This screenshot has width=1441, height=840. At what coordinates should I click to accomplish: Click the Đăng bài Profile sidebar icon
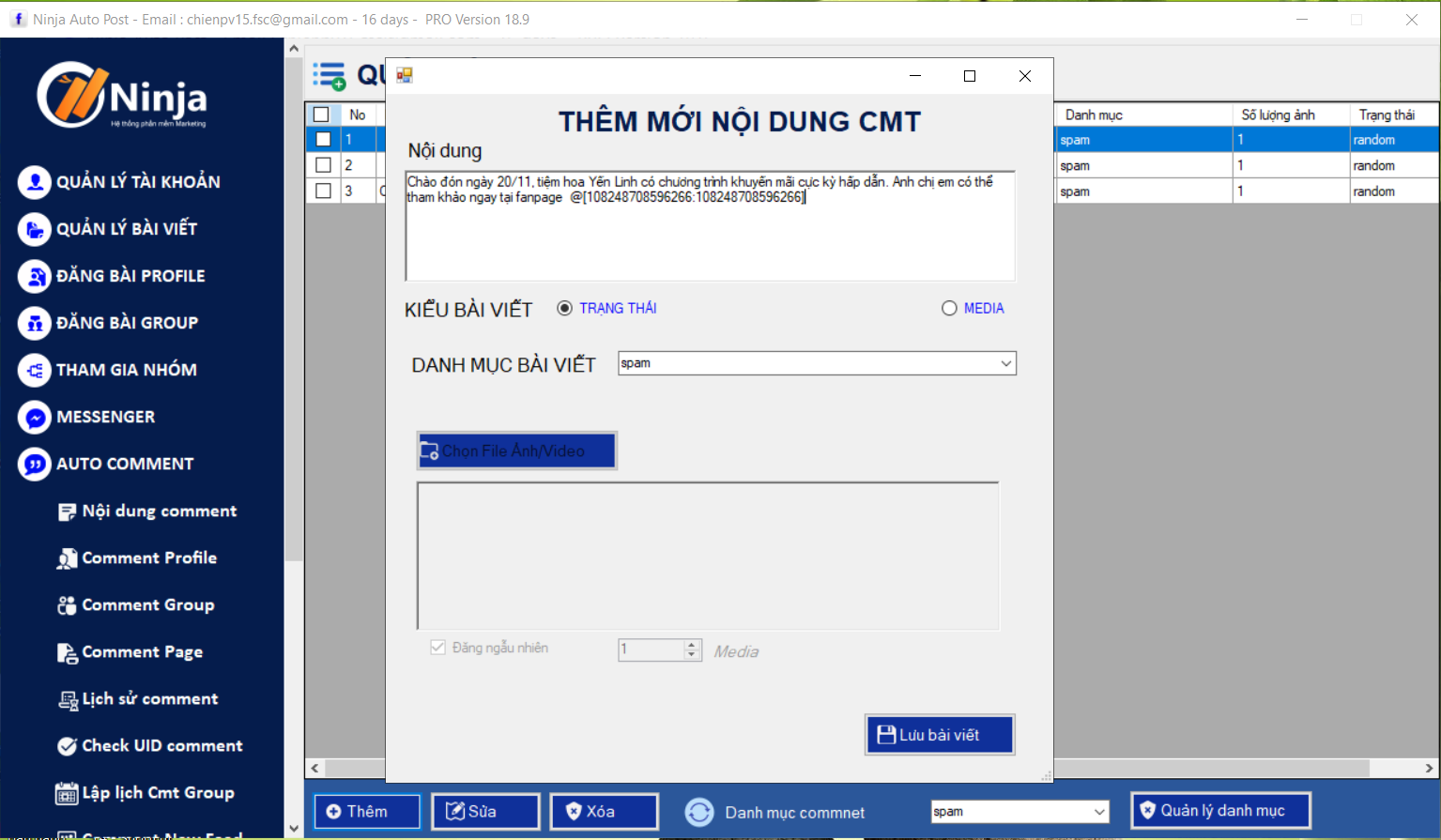pyautogui.click(x=35, y=276)
